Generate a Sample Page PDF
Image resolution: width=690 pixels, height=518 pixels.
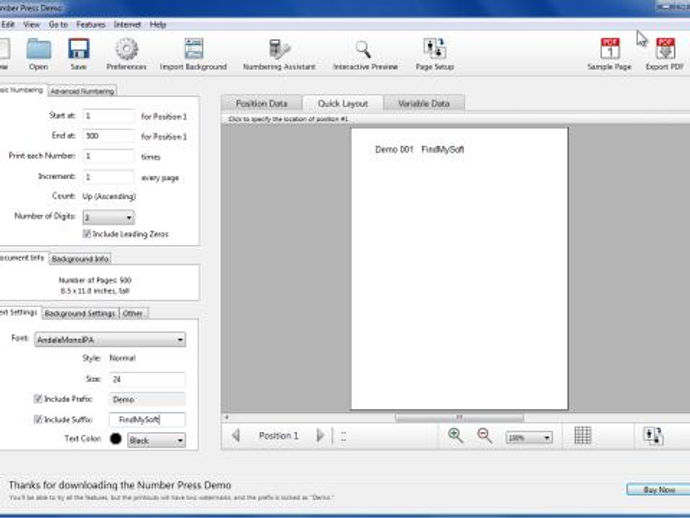coord(610,48)
